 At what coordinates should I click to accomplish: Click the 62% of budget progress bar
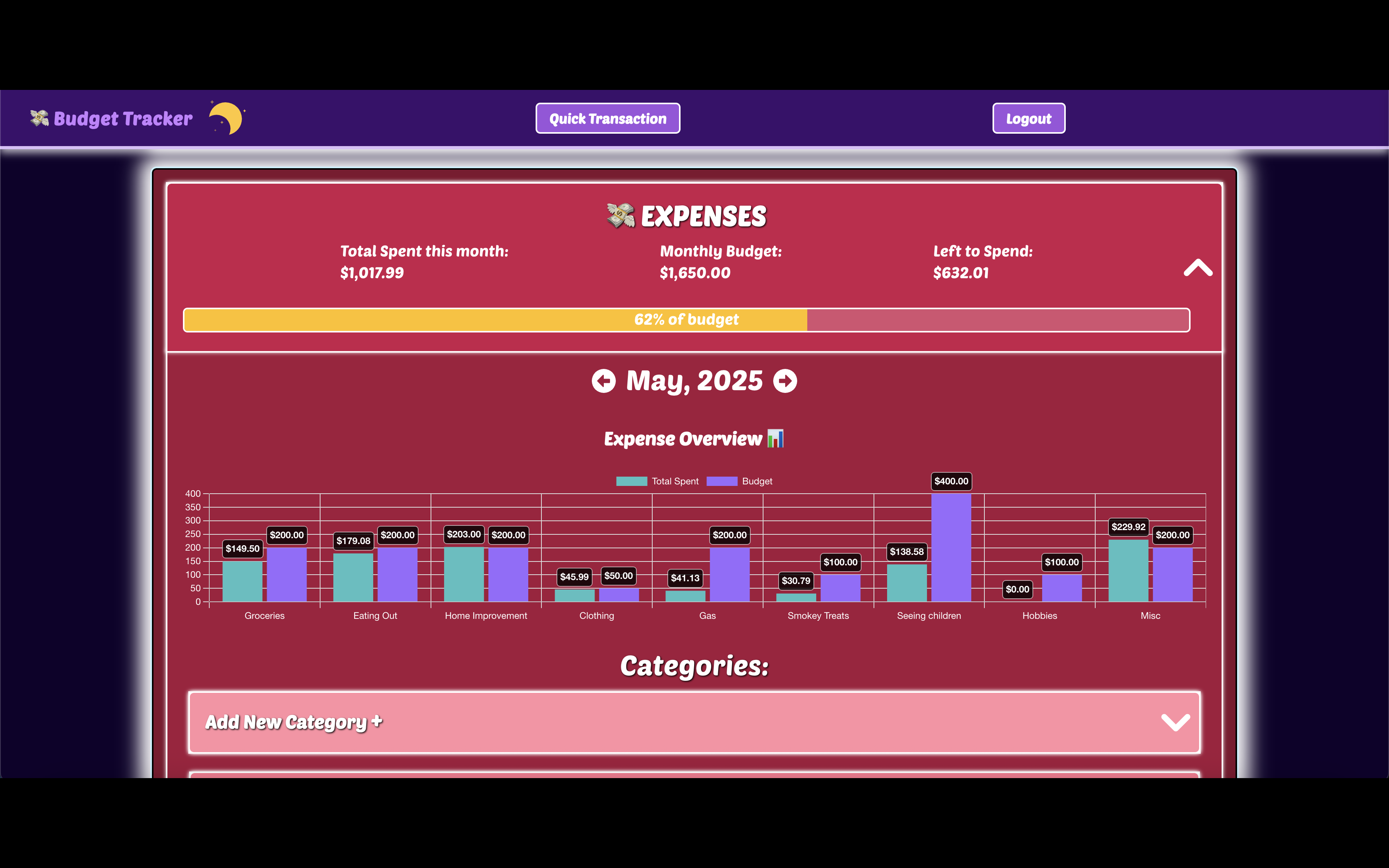point(686,320)
